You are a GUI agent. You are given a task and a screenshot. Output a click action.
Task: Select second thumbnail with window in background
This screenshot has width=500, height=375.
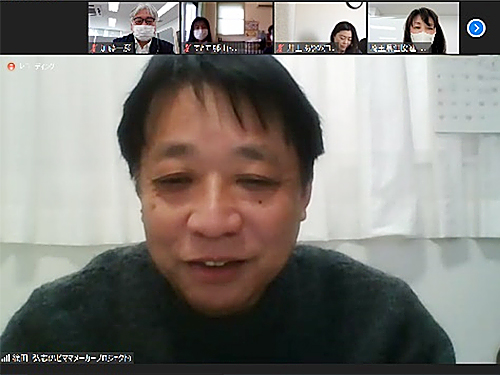227,28
